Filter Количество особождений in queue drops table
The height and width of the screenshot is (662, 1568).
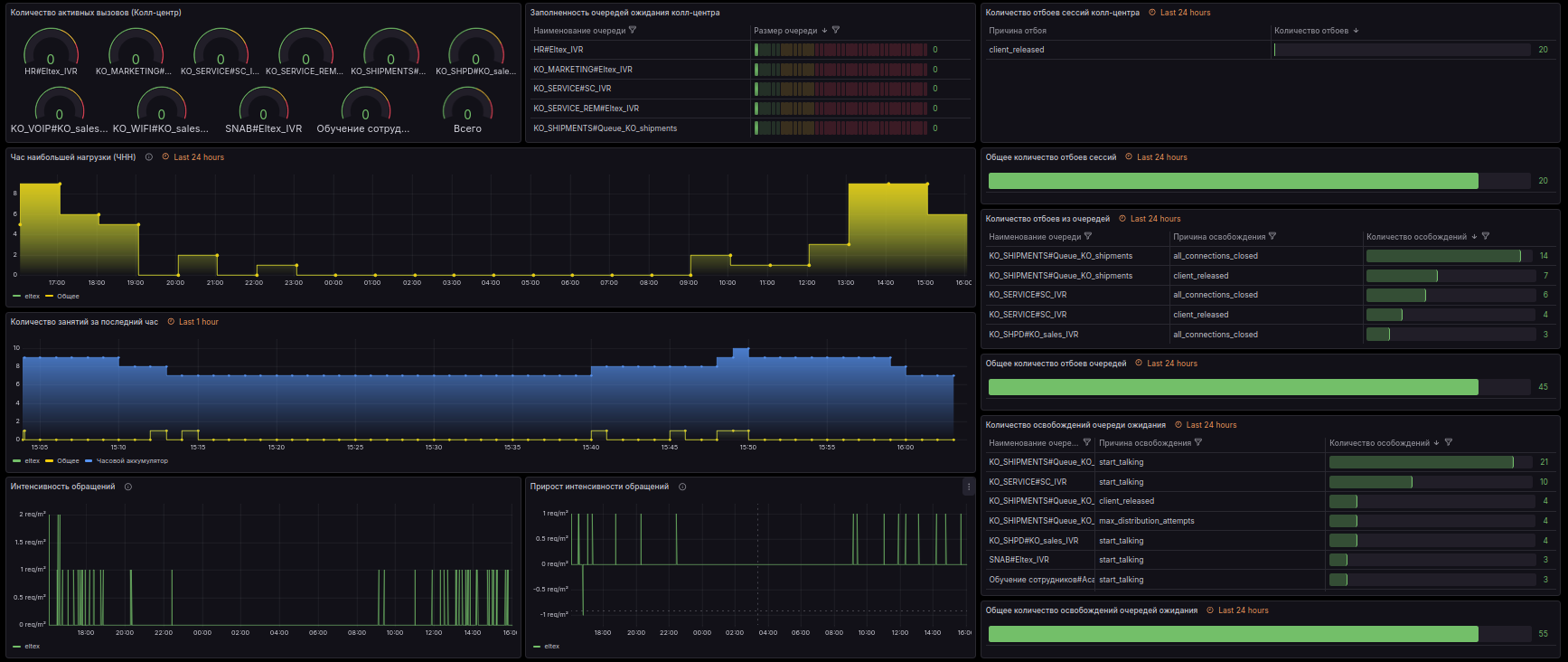coord(1486,237)
